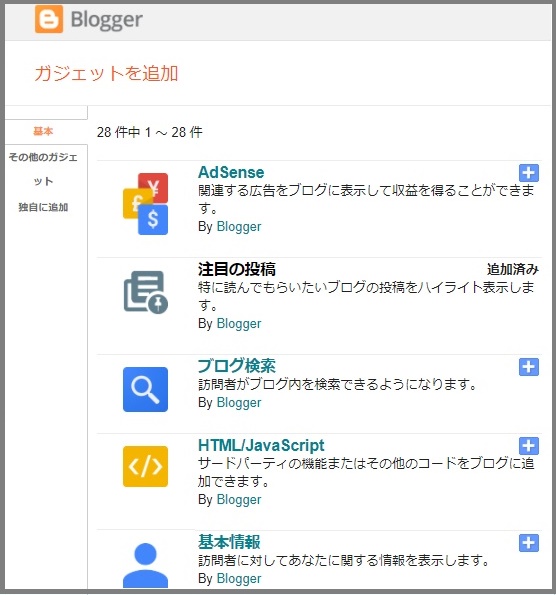Click the ガジェットを追加 heading

click(x=106, y=73)
